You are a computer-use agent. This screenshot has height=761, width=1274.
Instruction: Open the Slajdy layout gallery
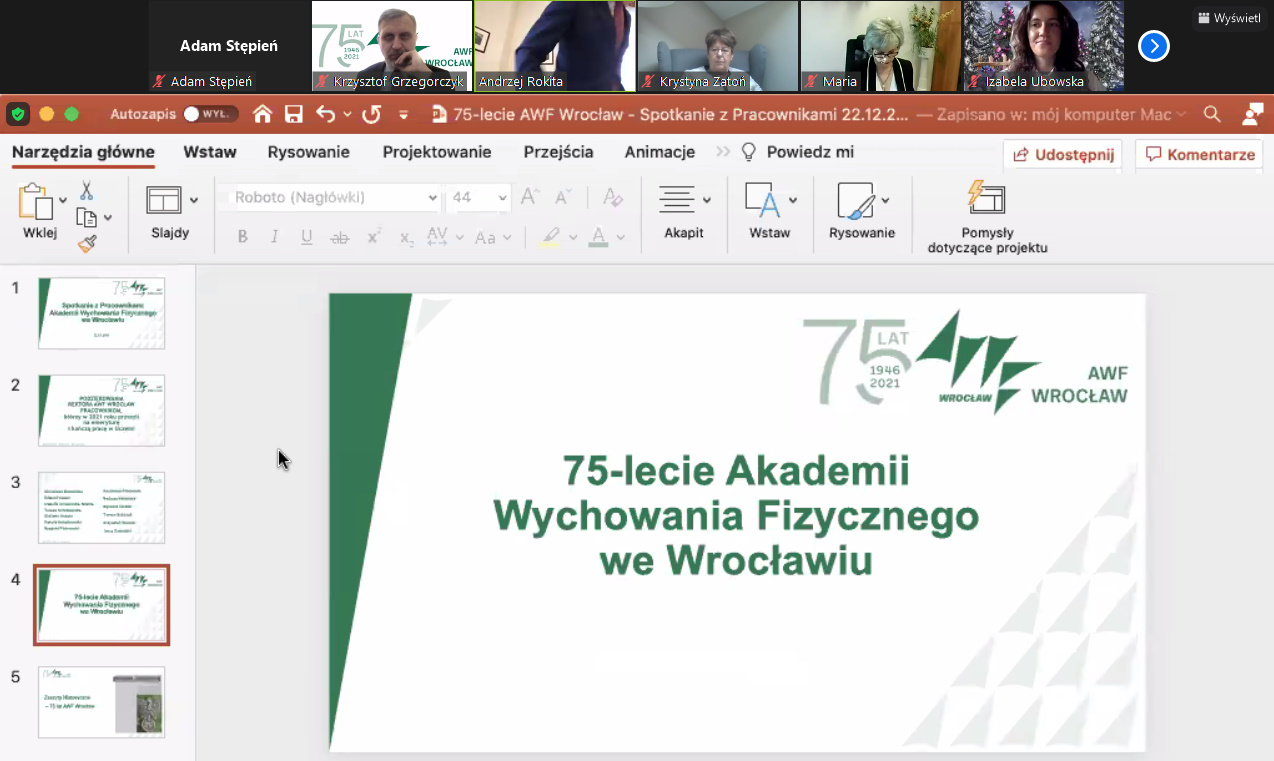[x=164, y=200]
